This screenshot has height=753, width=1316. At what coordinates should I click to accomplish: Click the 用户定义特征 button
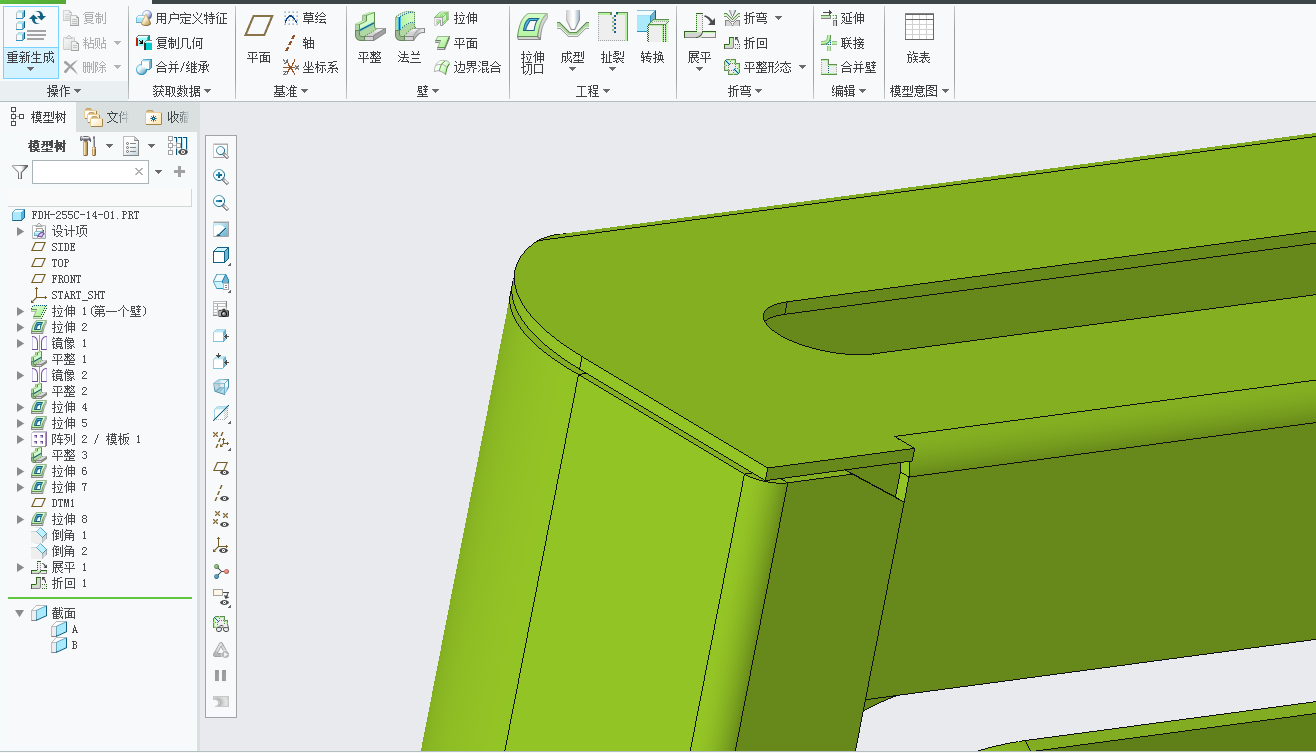tap(182, 18)
